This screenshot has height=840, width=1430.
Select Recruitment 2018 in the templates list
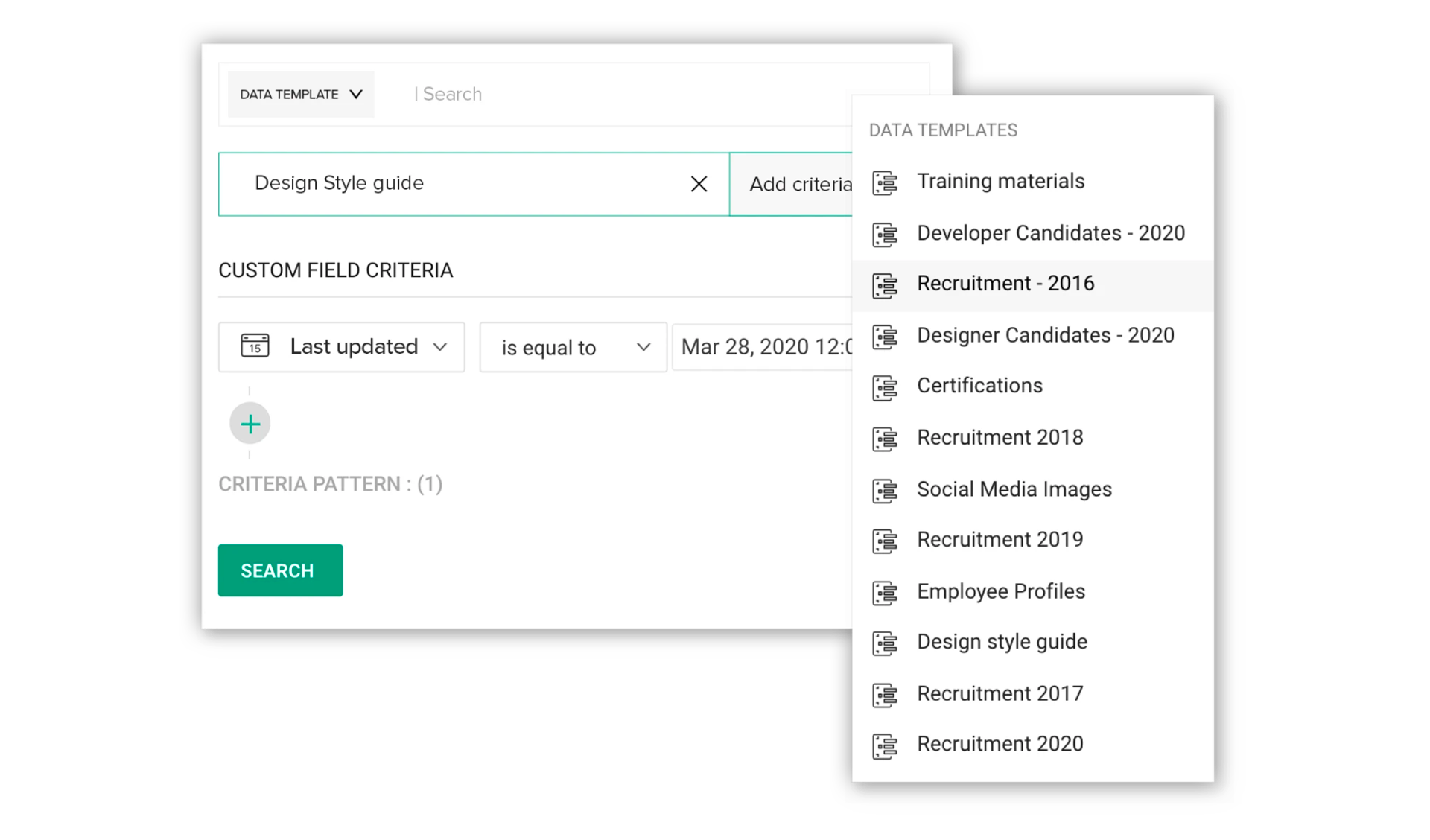coord(1000,438)
